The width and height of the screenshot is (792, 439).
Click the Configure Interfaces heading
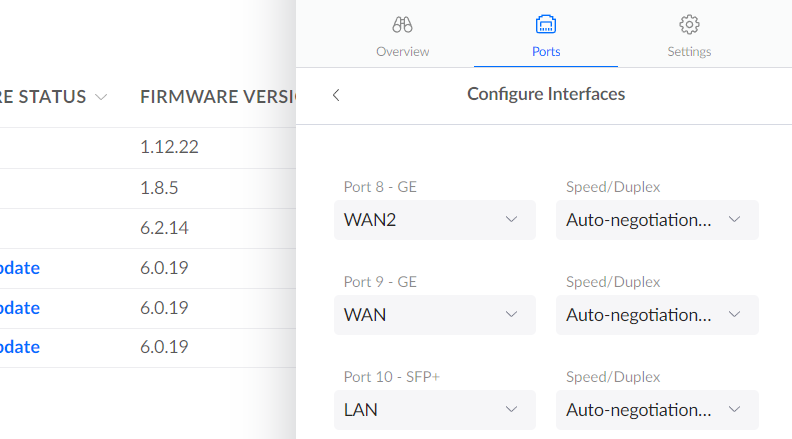[x=546, y=95]
